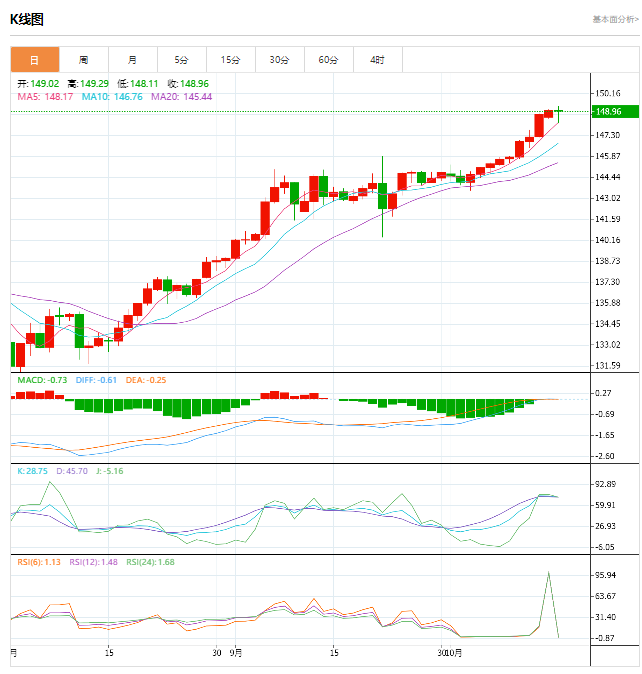Open the 30分 interval tab
This screenshot has height=674, width=642.
point(280,60)
